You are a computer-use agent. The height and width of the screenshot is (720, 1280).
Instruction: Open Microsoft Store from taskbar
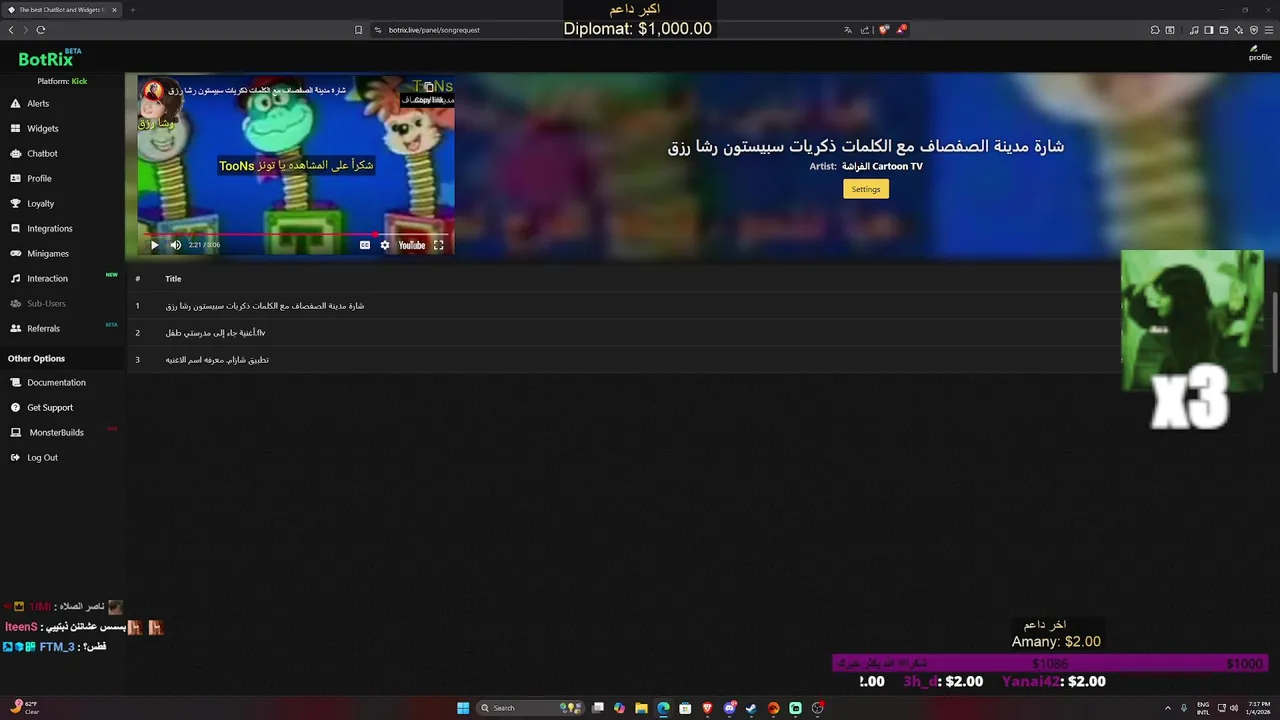(685, 708)
